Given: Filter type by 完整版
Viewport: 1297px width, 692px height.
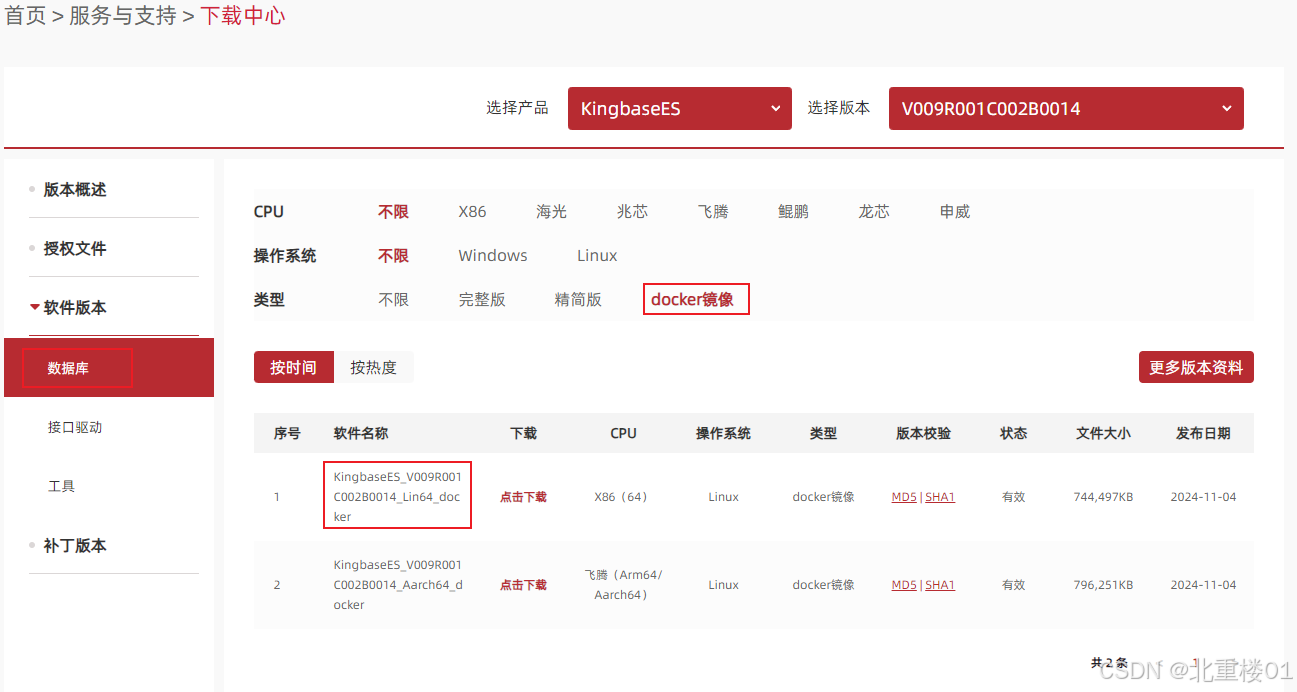Looking at the screenshot, I should pyautogui.click(x=482, y=299).
